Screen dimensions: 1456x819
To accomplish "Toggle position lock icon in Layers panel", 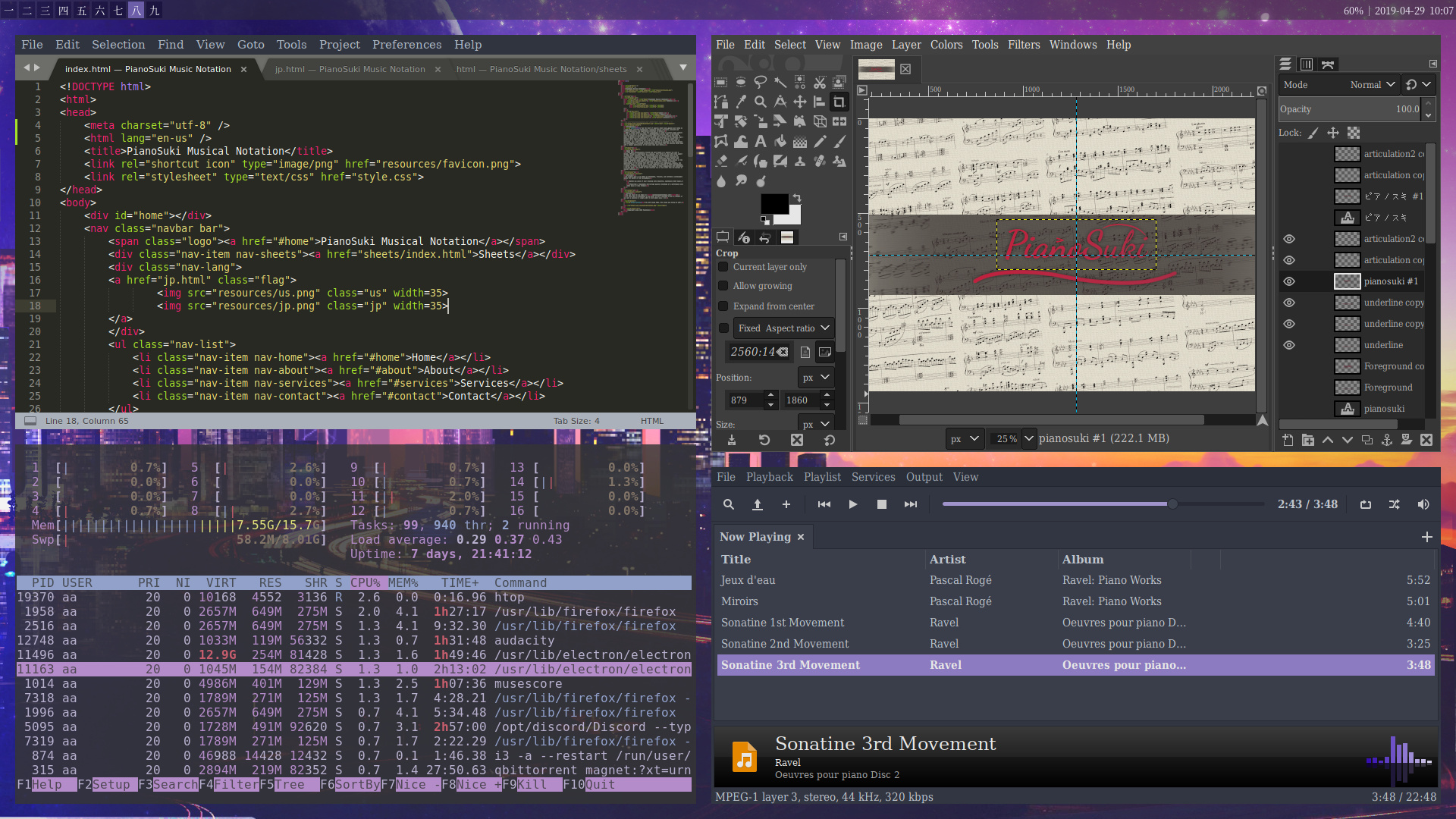I will 1333,133.
